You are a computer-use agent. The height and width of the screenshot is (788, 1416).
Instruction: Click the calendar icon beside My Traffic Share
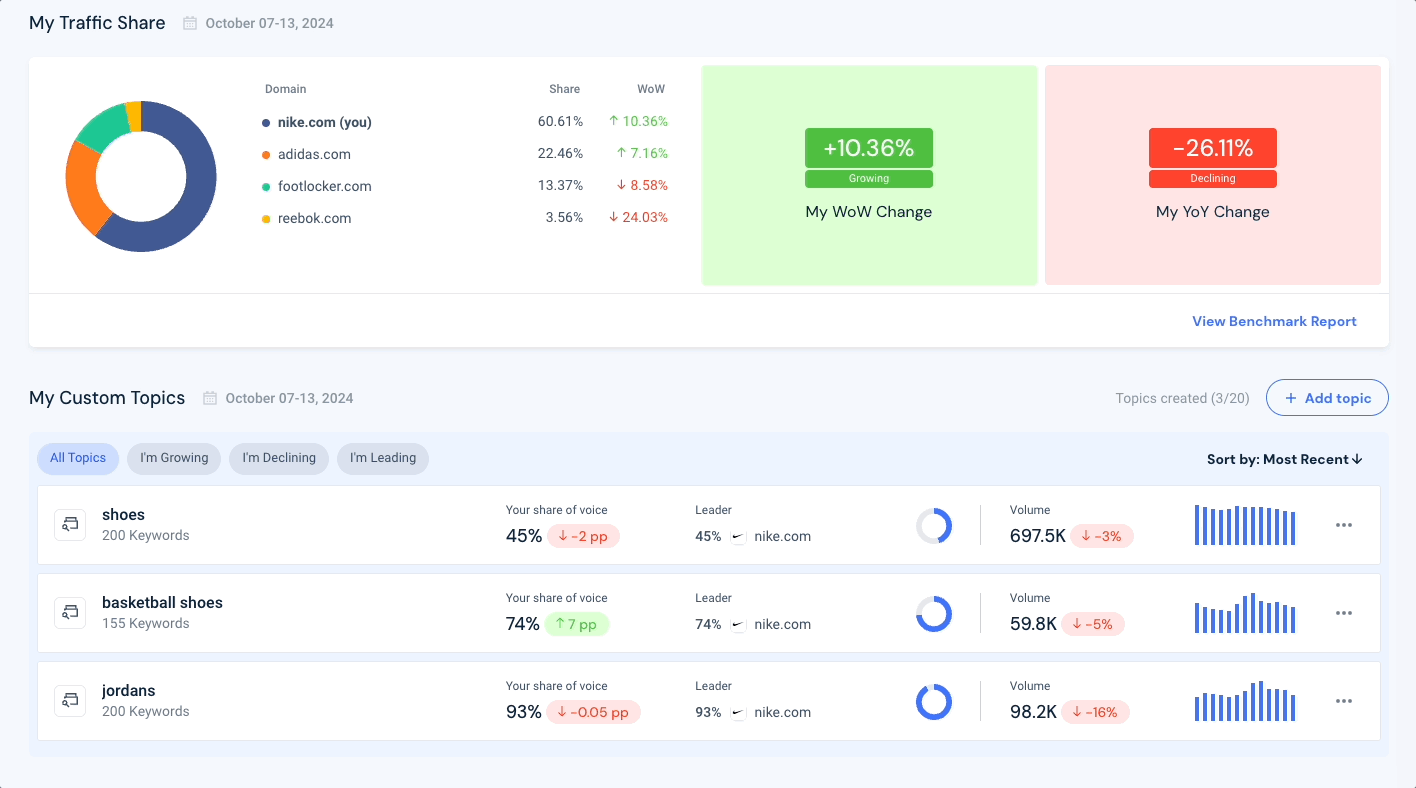point(190,23)
